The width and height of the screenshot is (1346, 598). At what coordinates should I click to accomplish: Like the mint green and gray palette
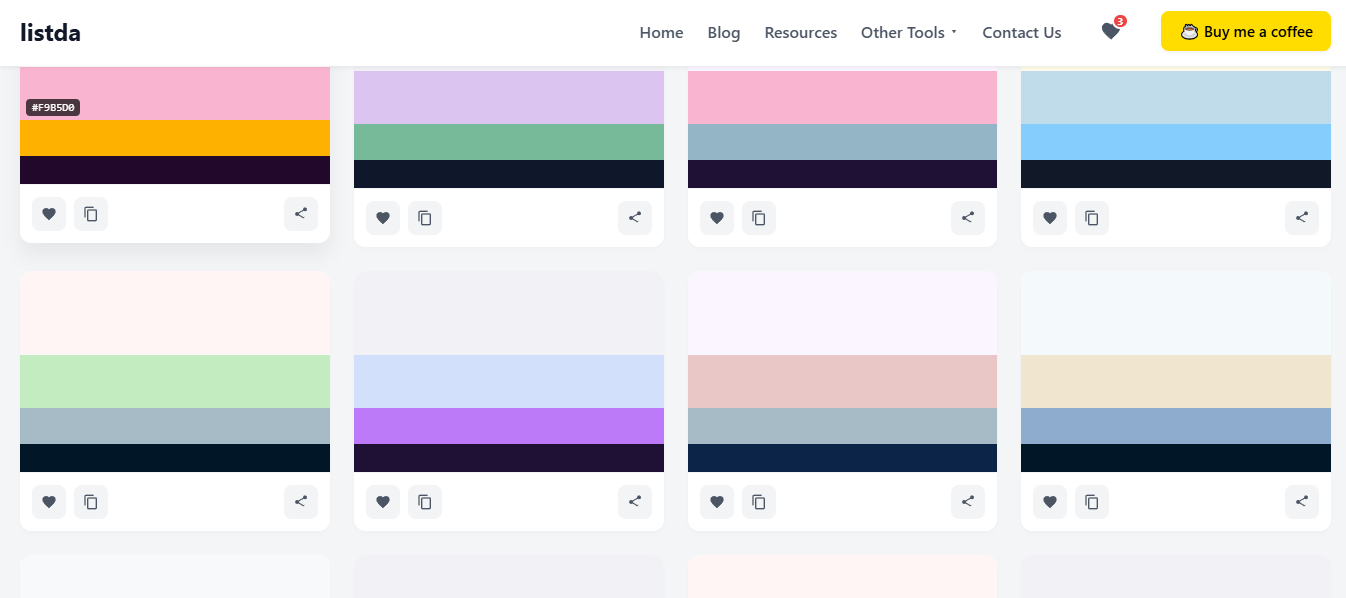point(49,502)
